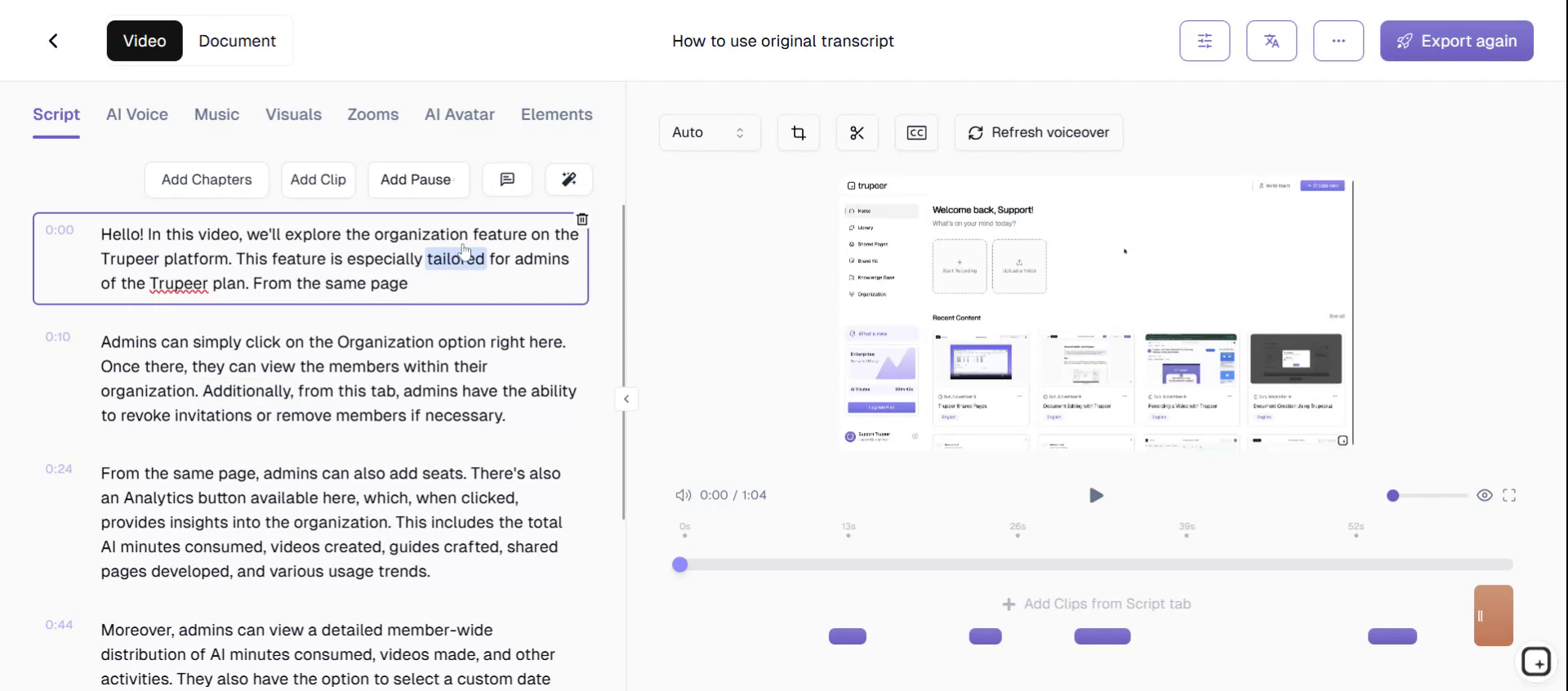Click the 26s timeline marker
The image size is (1568, 691).
point(1018,529)
